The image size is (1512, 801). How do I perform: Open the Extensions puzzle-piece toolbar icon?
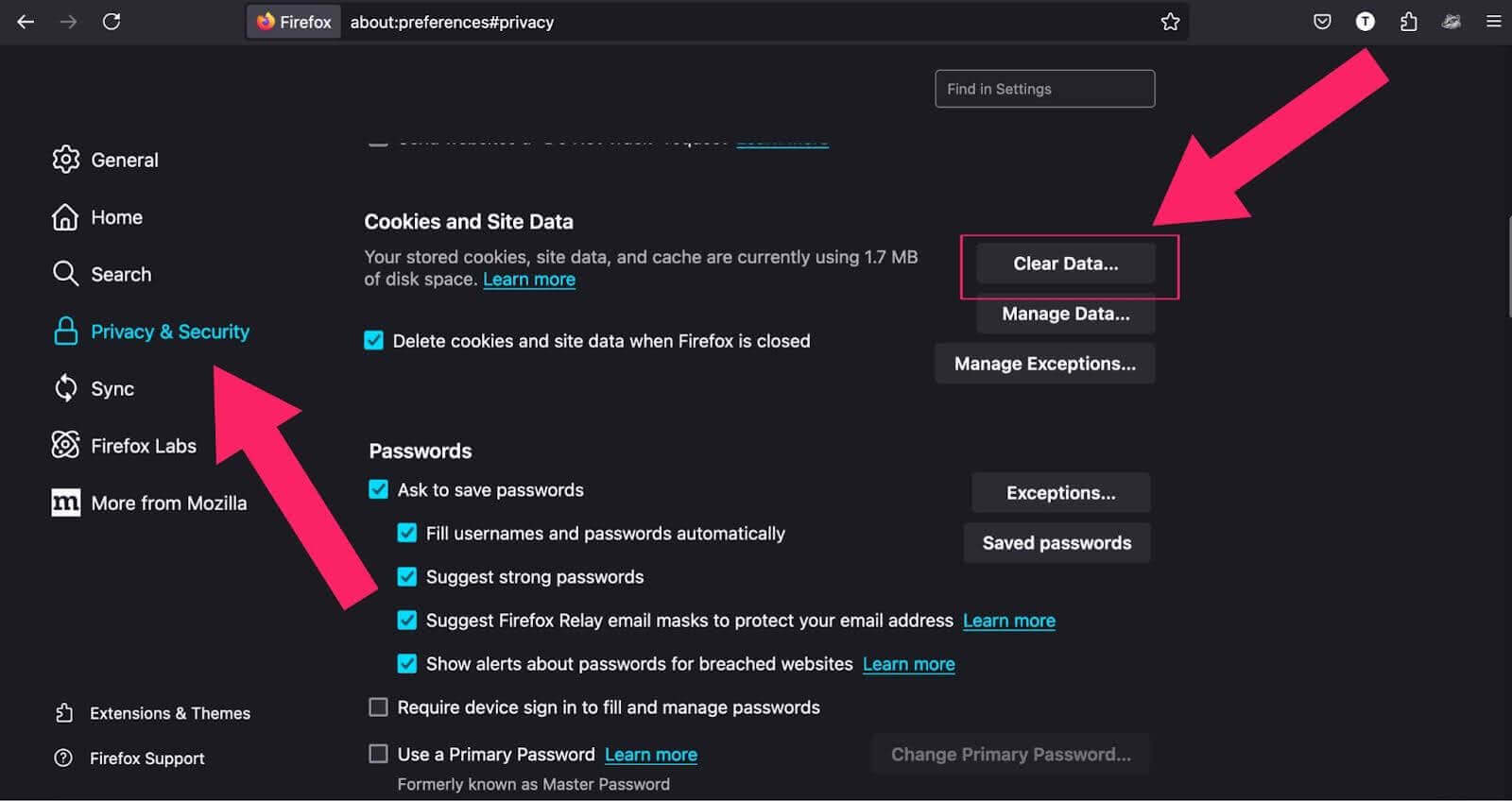[1408, 22]
